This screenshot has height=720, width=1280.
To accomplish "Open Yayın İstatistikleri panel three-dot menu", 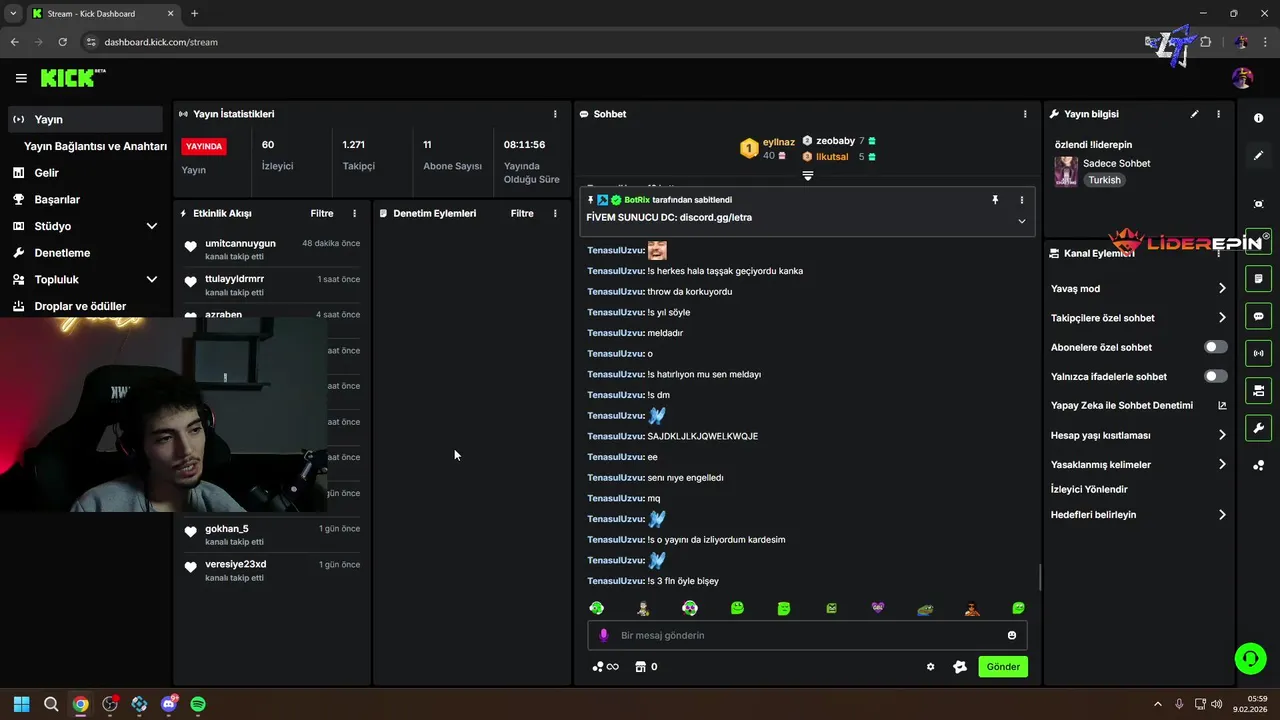I will tap(555, 114).
